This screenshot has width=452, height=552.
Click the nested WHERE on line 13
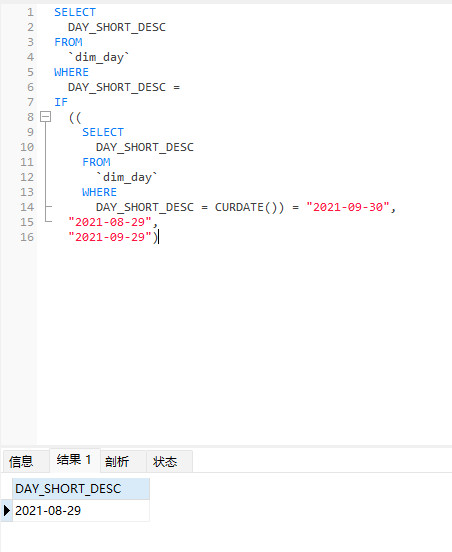click(100, 192)
